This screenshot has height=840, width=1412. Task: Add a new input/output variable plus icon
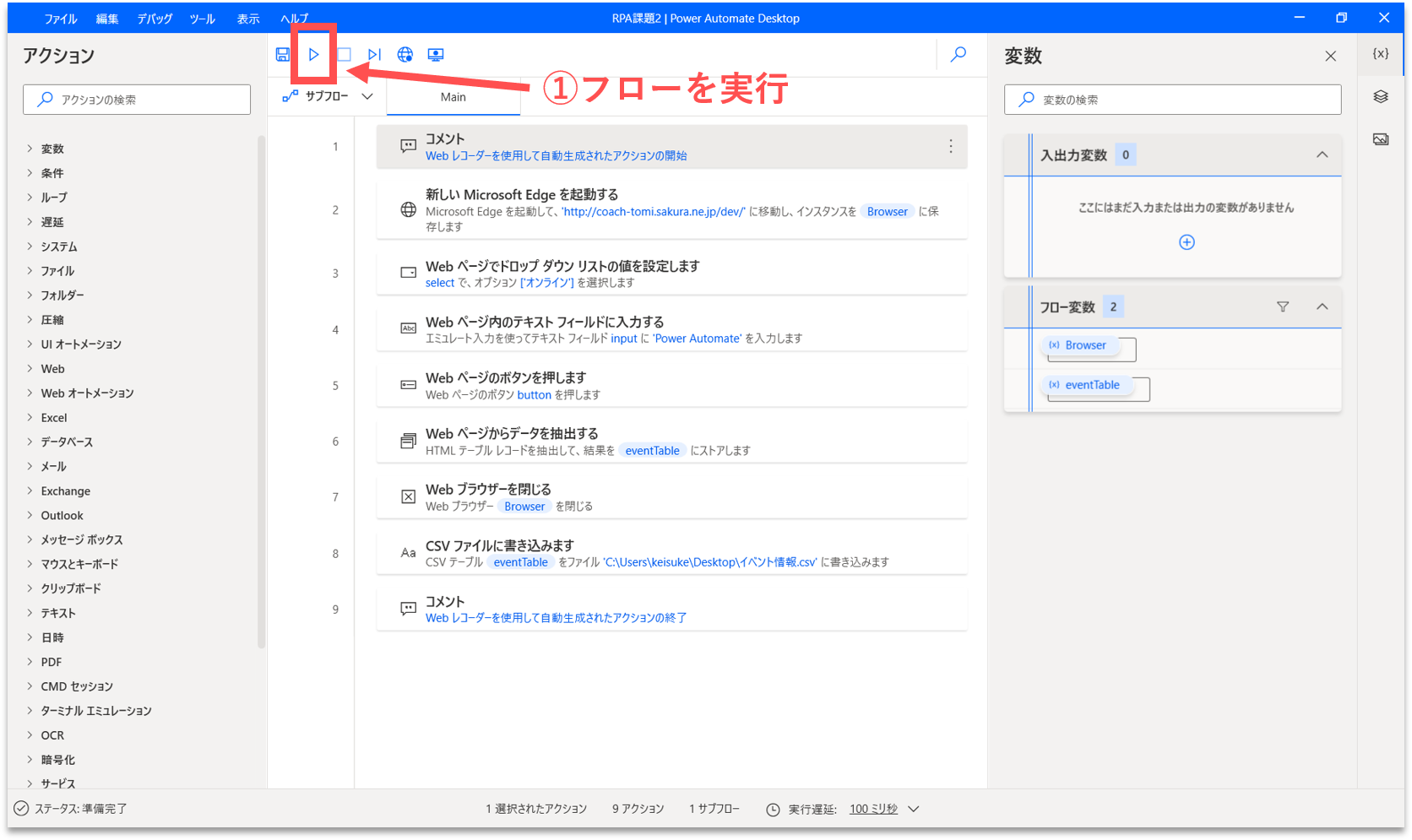point(1187,242)
